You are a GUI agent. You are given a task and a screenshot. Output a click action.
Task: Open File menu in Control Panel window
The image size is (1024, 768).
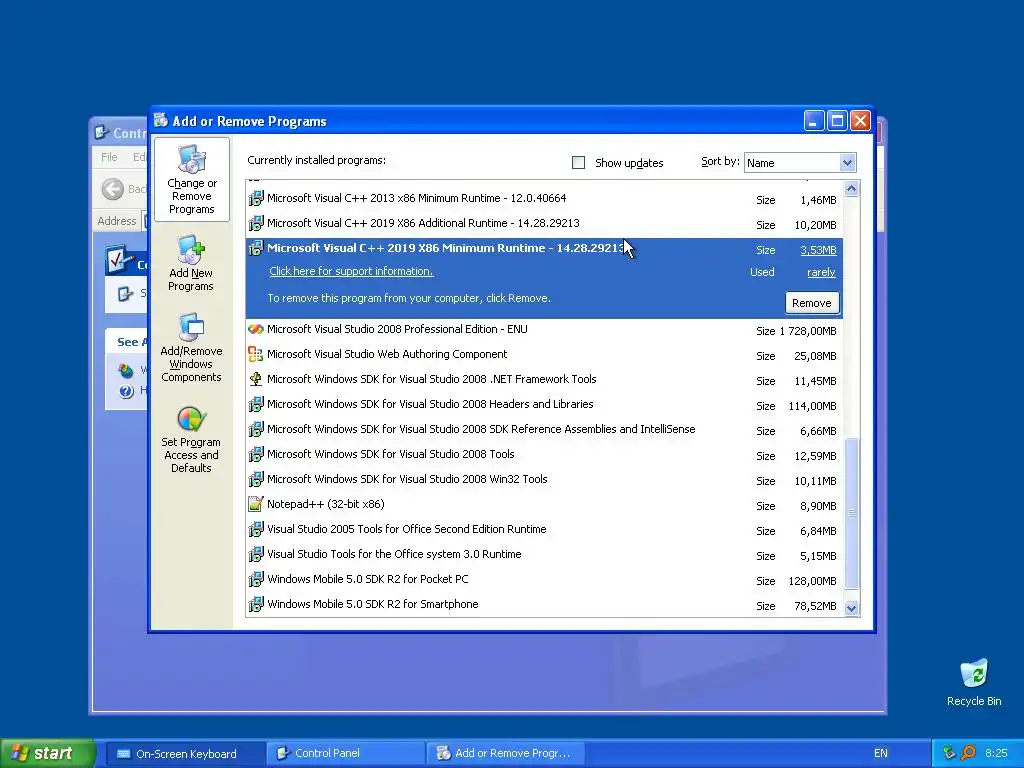(x=109, y=157)
